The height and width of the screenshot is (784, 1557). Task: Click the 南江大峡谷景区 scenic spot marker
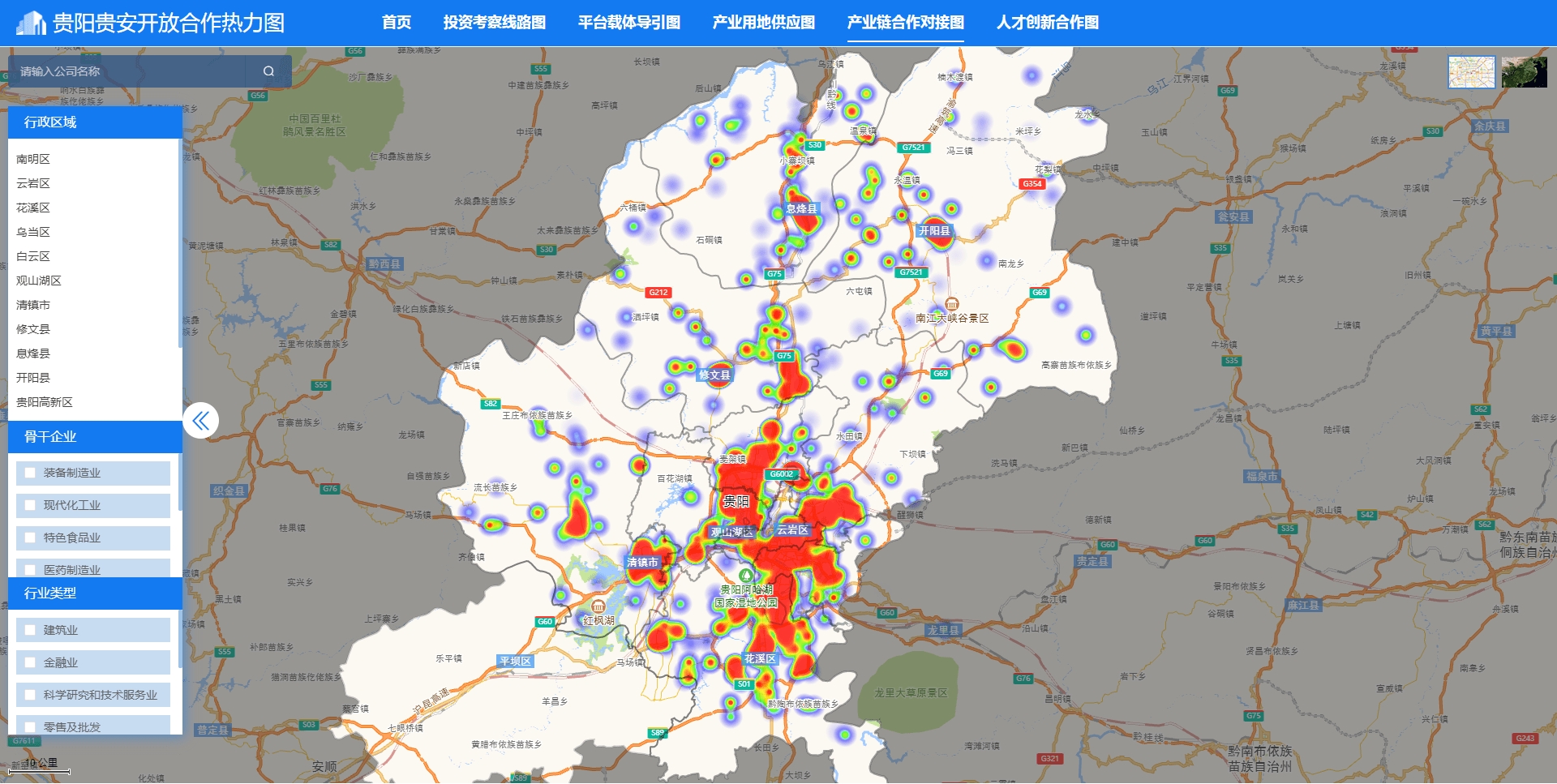click(x=951, y=306)
